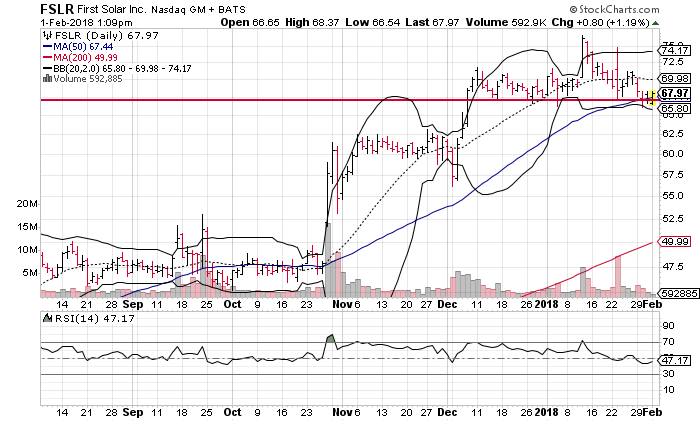
Task: Click the 57.5 price axis label
Action: coord(673,175)
